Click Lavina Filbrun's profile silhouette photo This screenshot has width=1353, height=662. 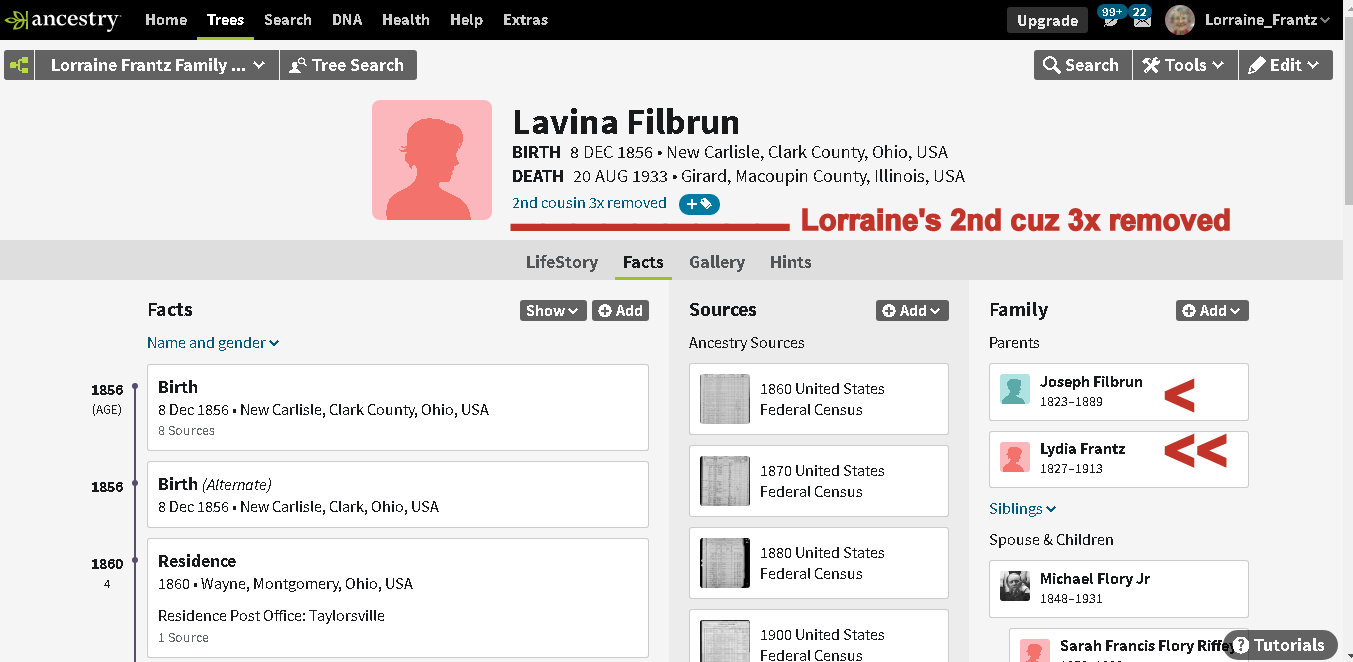pos(432,160)
